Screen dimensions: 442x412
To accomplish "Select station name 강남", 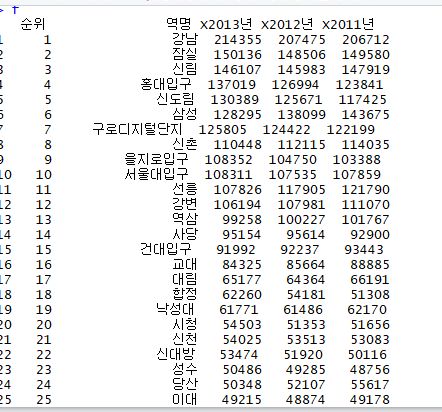I will tap(185, 39).
